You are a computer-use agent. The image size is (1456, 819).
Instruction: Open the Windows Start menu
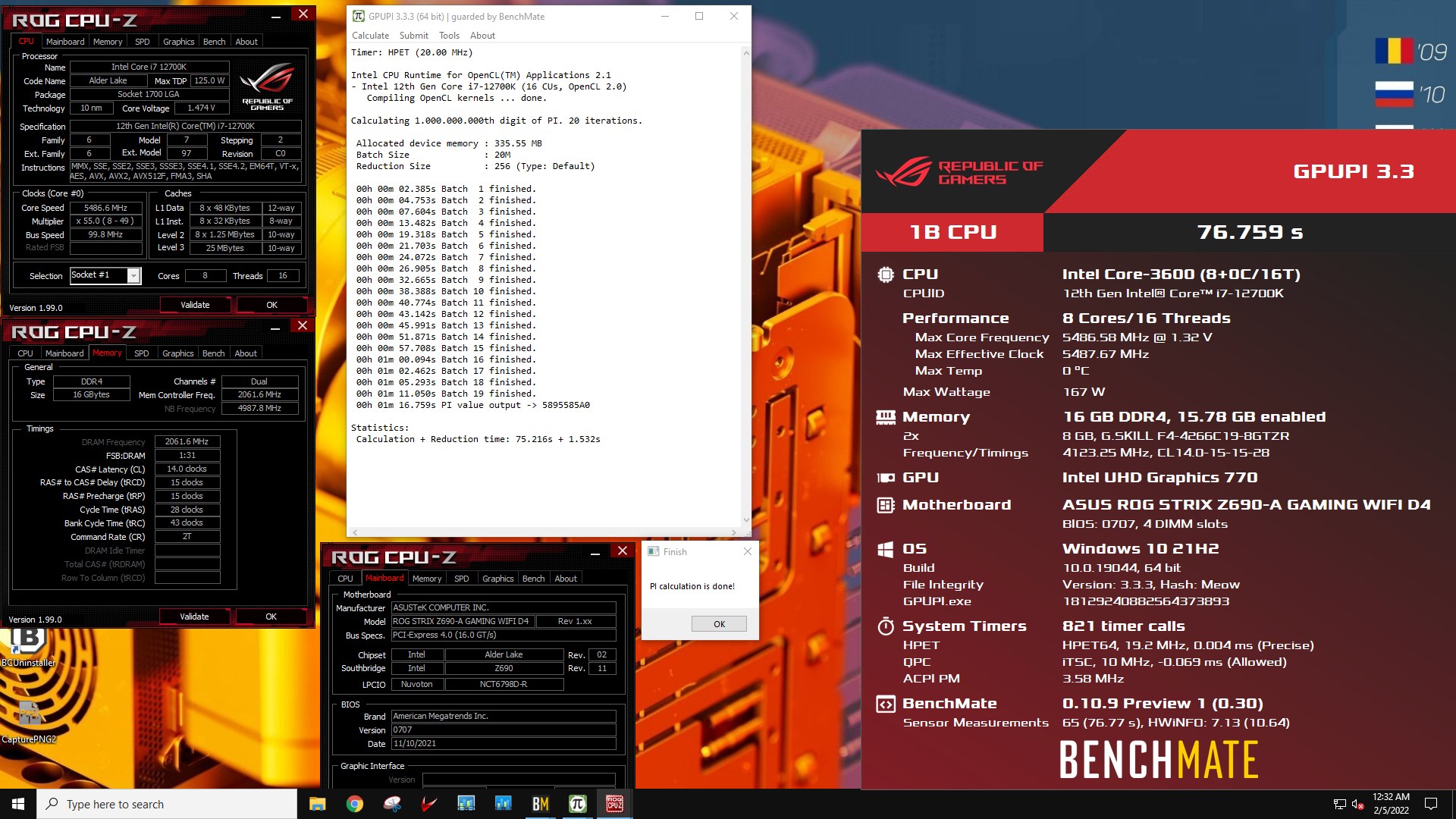(x=18, y=804)
